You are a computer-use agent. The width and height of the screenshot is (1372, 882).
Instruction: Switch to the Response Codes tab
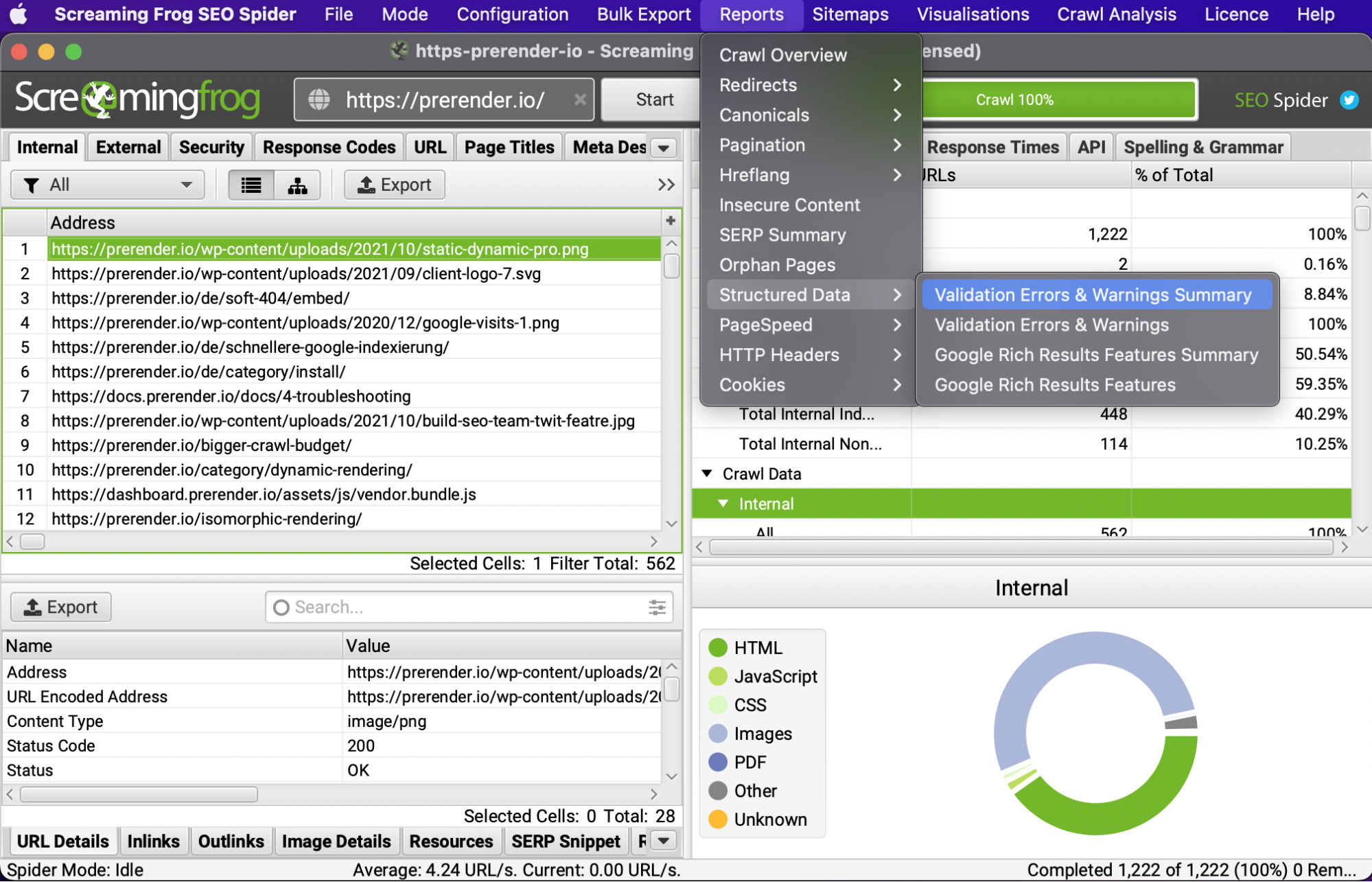click(x=329, y=148)
